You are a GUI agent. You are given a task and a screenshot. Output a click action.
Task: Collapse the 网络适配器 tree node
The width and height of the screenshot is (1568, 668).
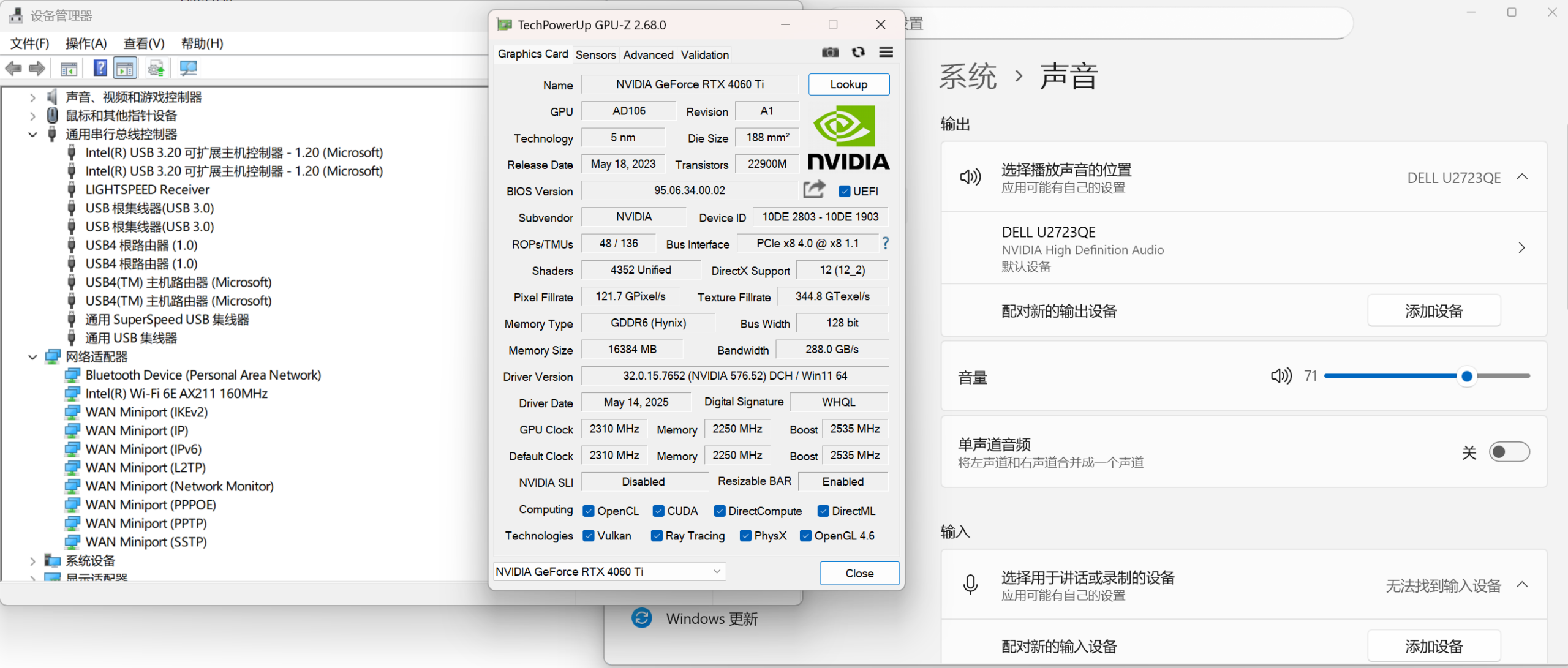coord(32,357)
